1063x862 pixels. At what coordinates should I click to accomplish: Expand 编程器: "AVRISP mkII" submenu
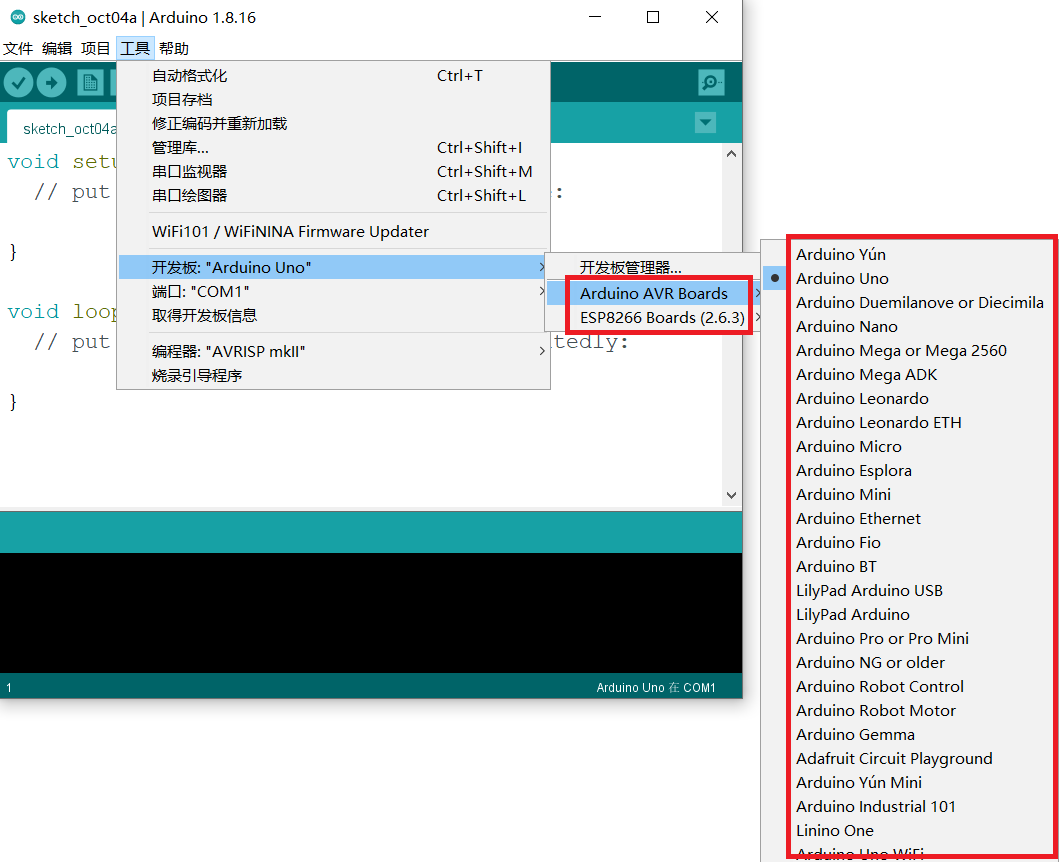tap(334, 351)
